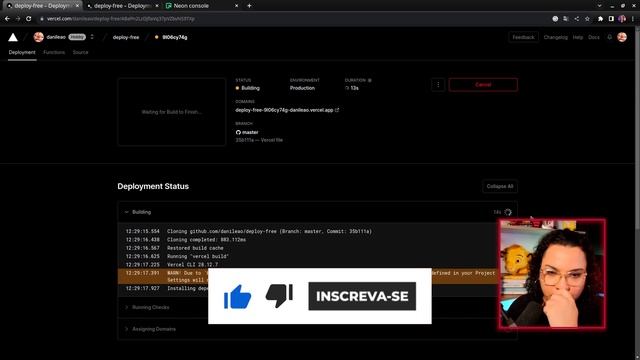
Task: Click the Waiting for Build preview thumbnail
Action: pyautogui.click(x=171, y=112)
